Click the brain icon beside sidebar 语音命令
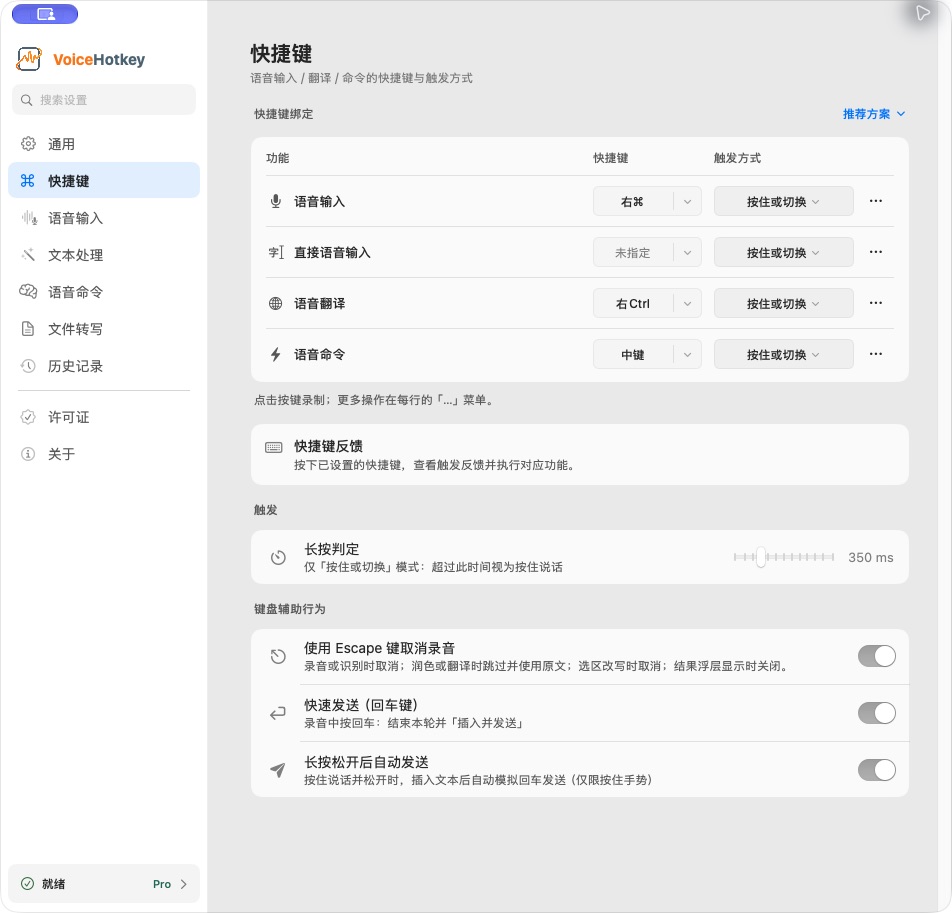Screen dimensions: 952x913 pos(28,291)
